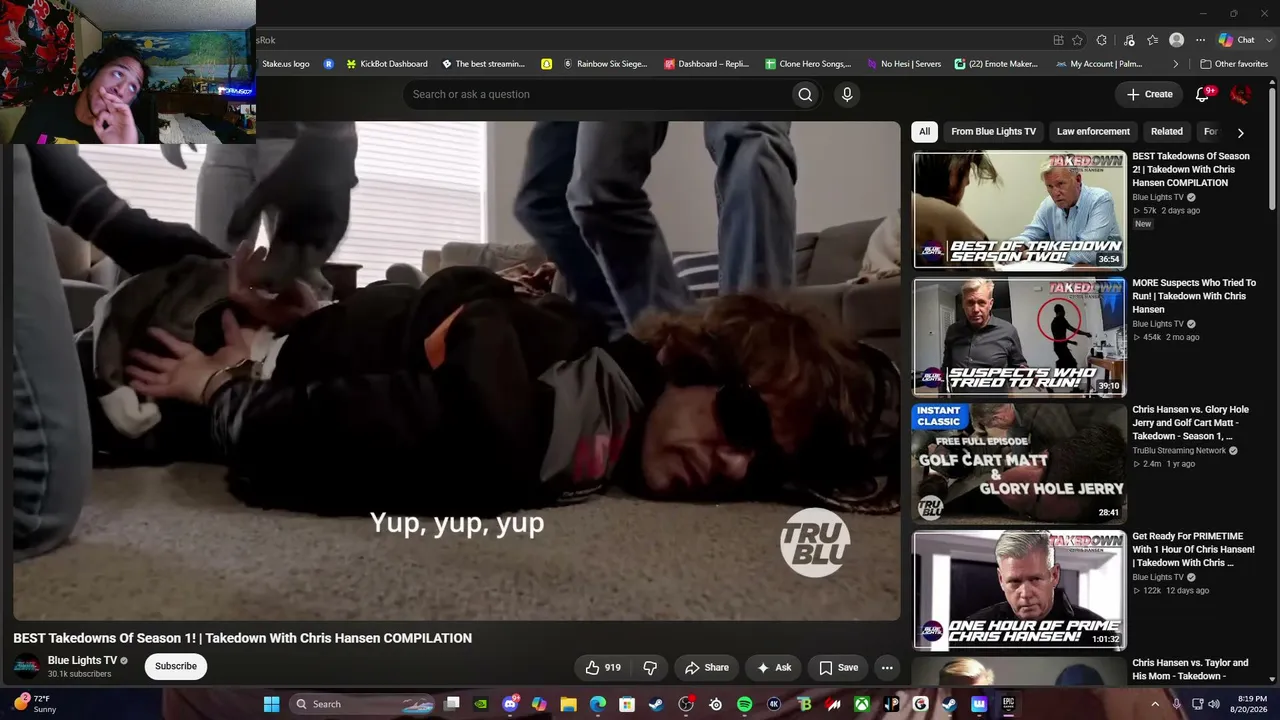Screen dimensions: 1280x720
Task: Open My Account Palm bookmark
Action: click(1099, 64)
